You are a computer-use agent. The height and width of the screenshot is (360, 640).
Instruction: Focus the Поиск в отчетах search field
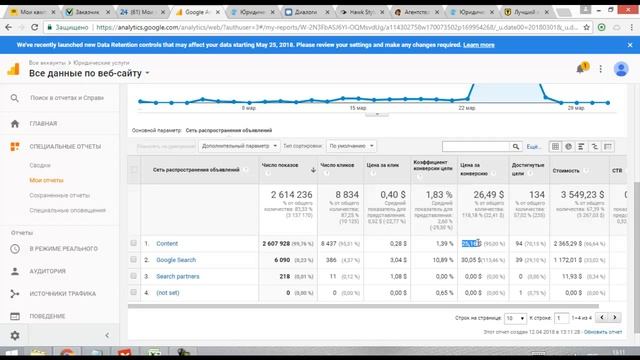(x=67, y=98)
